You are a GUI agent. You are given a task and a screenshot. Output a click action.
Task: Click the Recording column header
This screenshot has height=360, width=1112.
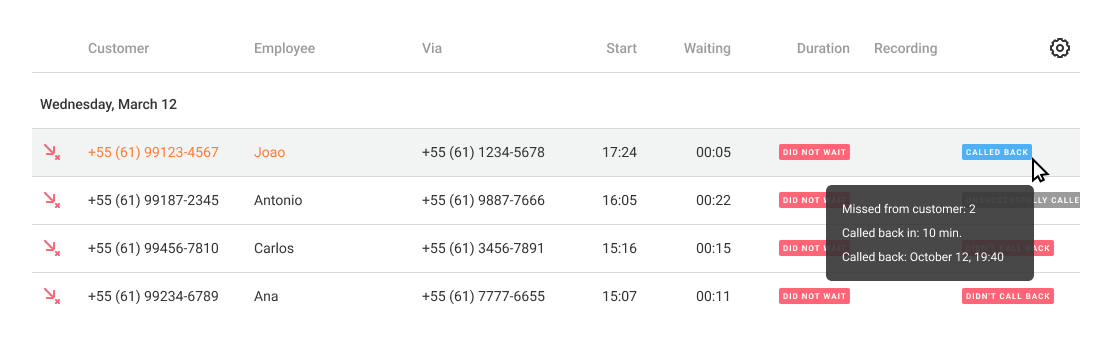point(906,49)
